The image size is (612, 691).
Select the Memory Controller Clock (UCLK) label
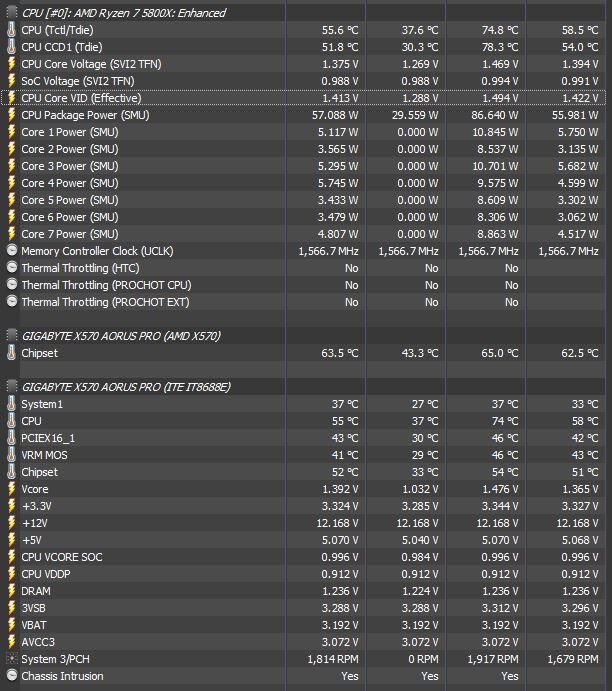97,251
